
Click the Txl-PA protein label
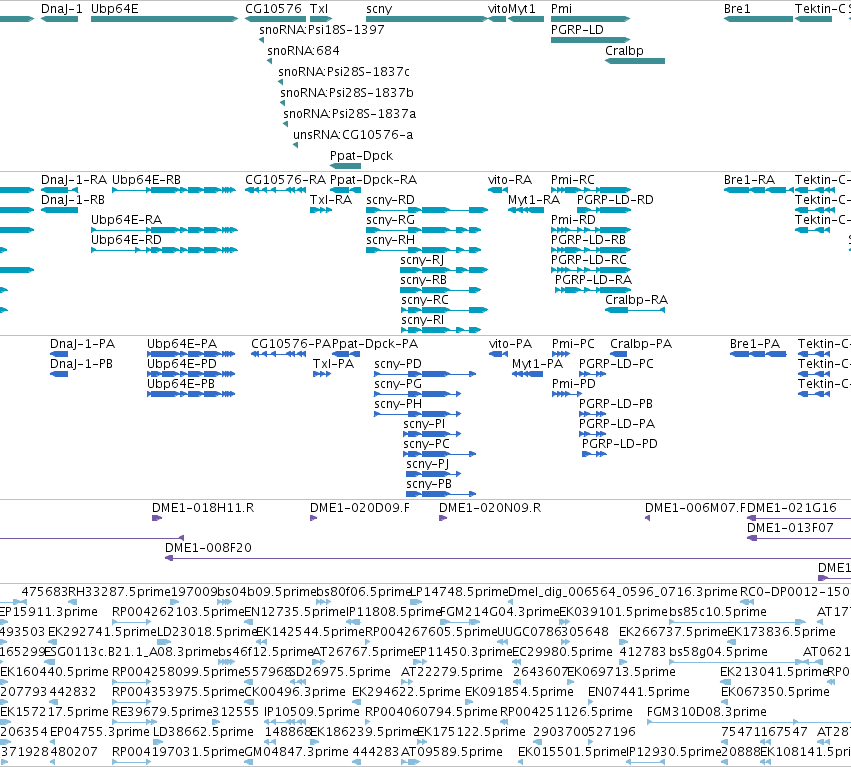333,364
